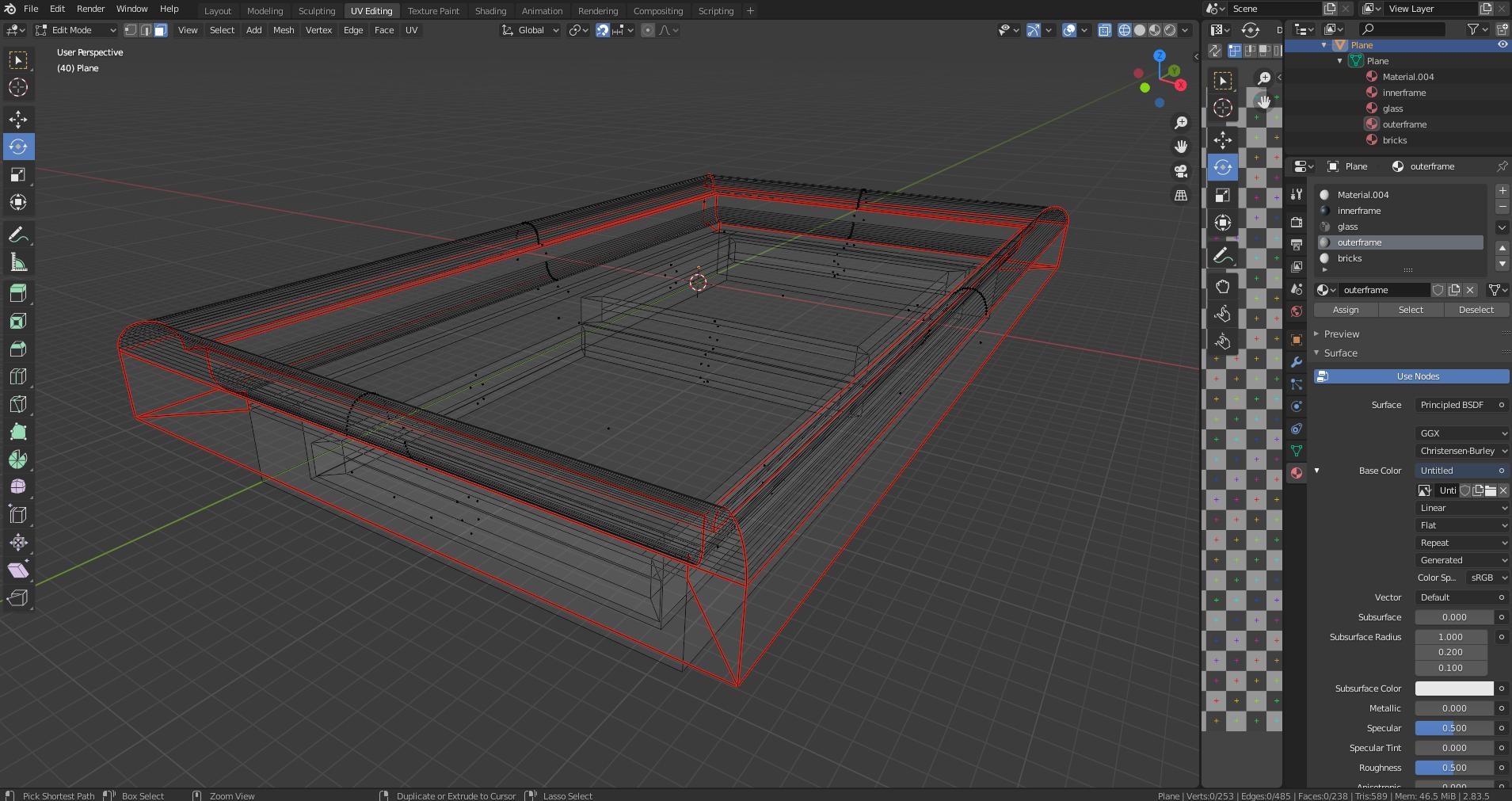Switch to orthographic/perspective grid view icon
This screenshot has width=1512, height=801.
(1181, 195)
